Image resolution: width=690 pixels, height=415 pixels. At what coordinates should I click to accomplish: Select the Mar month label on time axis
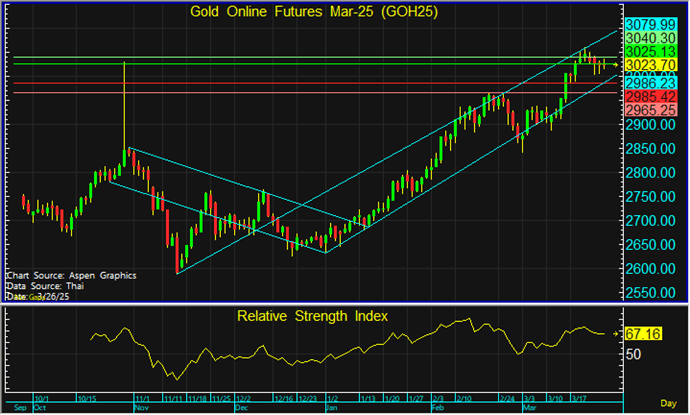[529, 408]
